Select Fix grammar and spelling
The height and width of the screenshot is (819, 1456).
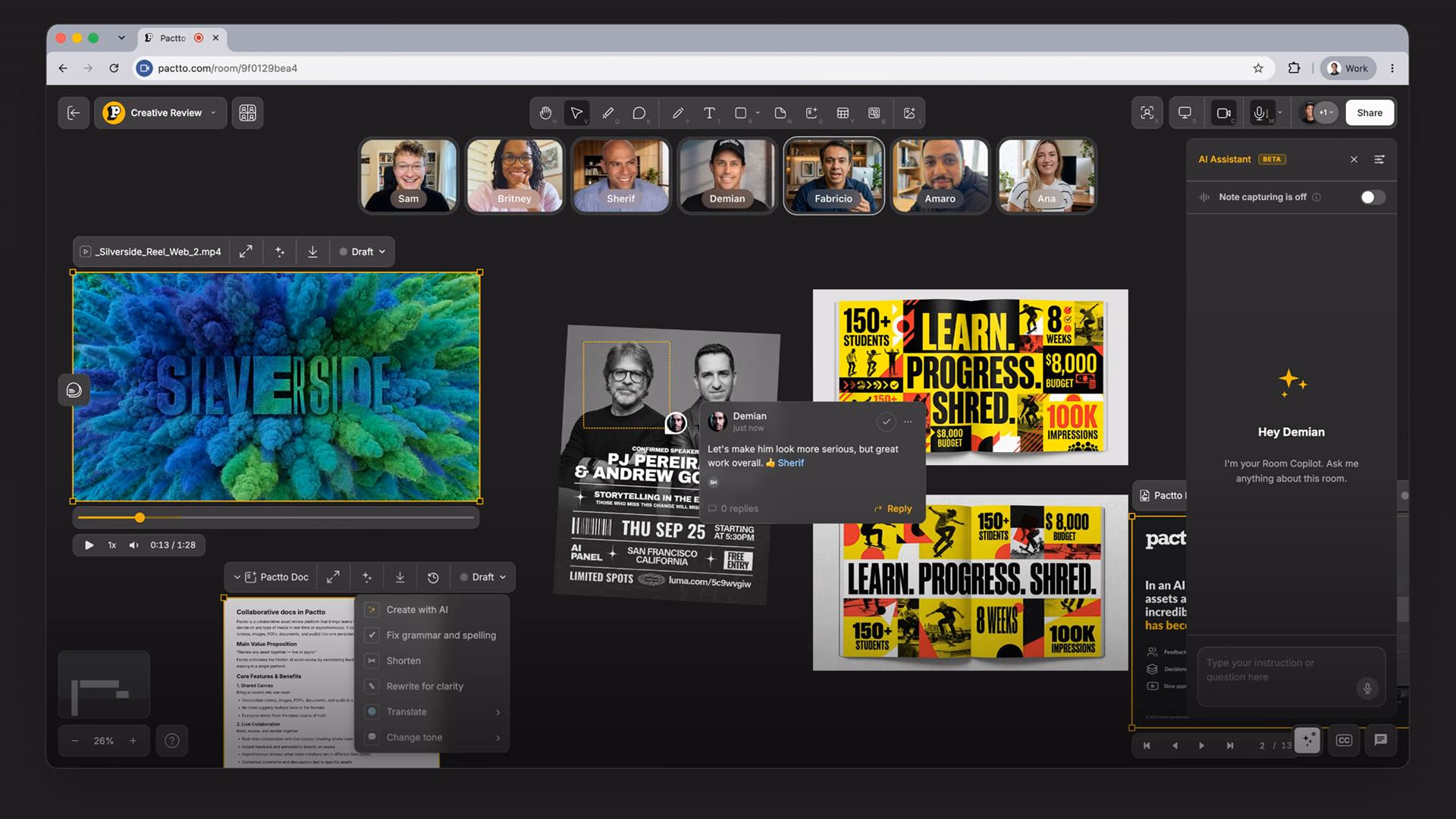(x=434, y=635)
